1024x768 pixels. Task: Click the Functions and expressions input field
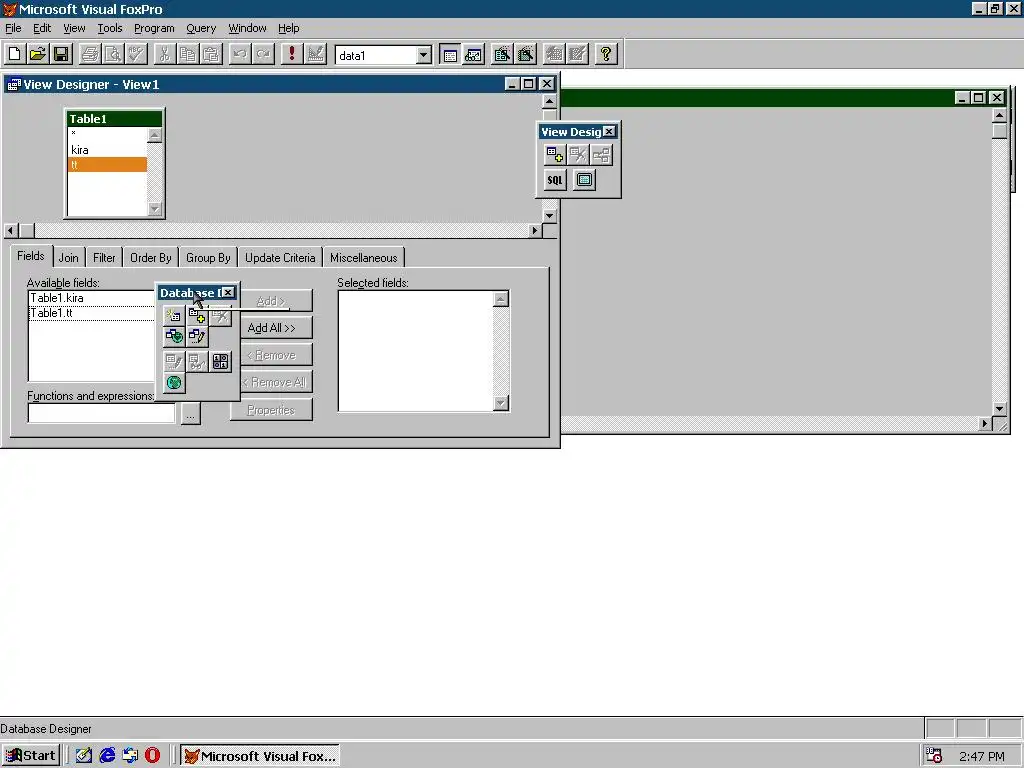tap(101, 413)
